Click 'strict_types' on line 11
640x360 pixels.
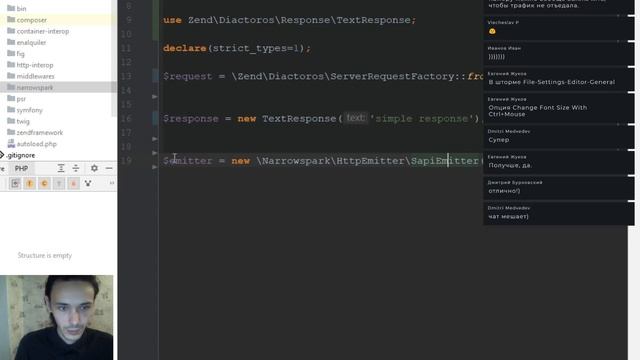click(249, 48)
